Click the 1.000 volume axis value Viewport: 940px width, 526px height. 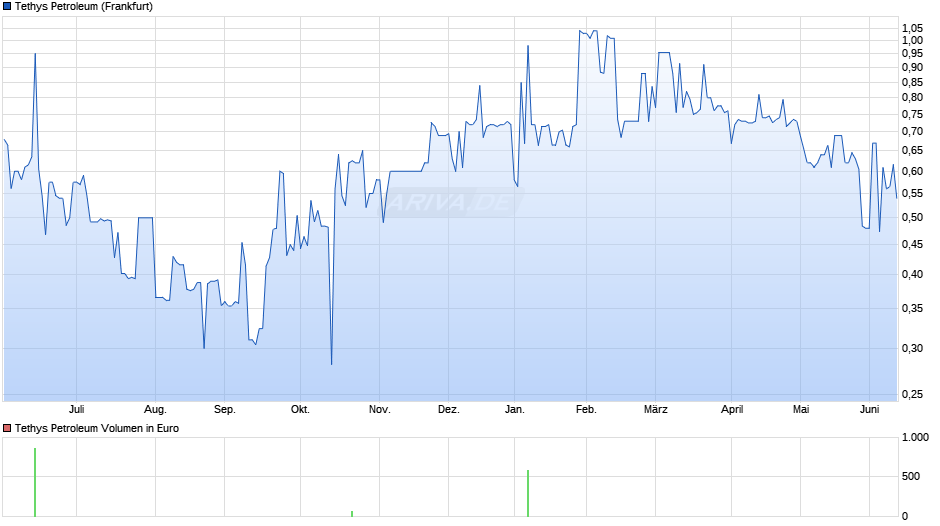915,437
